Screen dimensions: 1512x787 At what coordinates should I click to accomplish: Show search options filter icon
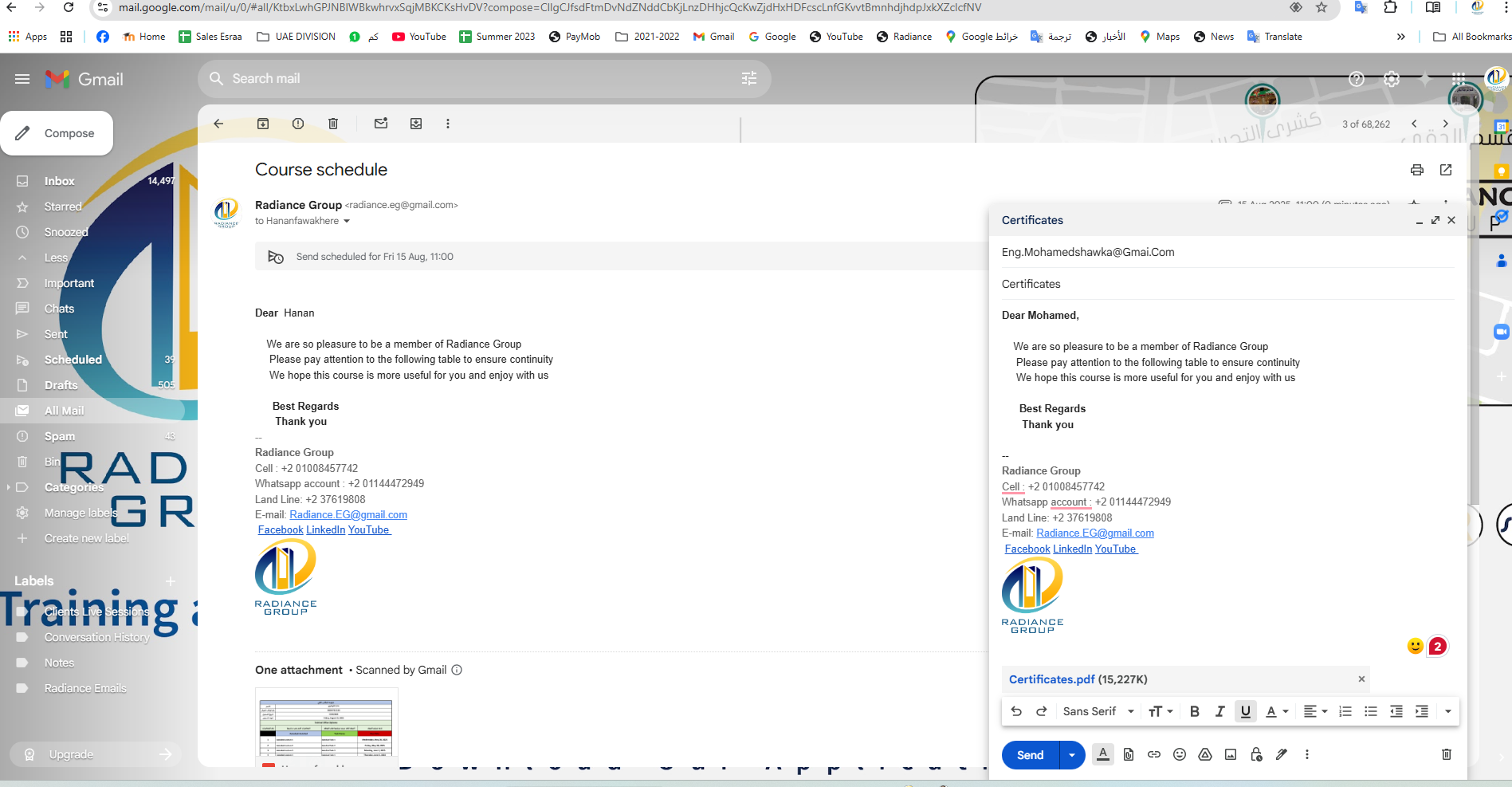[749, 78]
